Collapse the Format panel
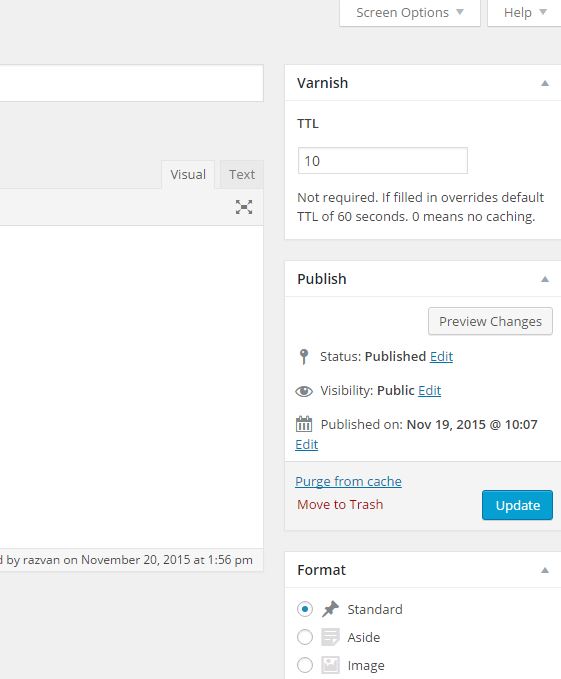The height and width of the screenshot is (679, 561). [545, 570]
